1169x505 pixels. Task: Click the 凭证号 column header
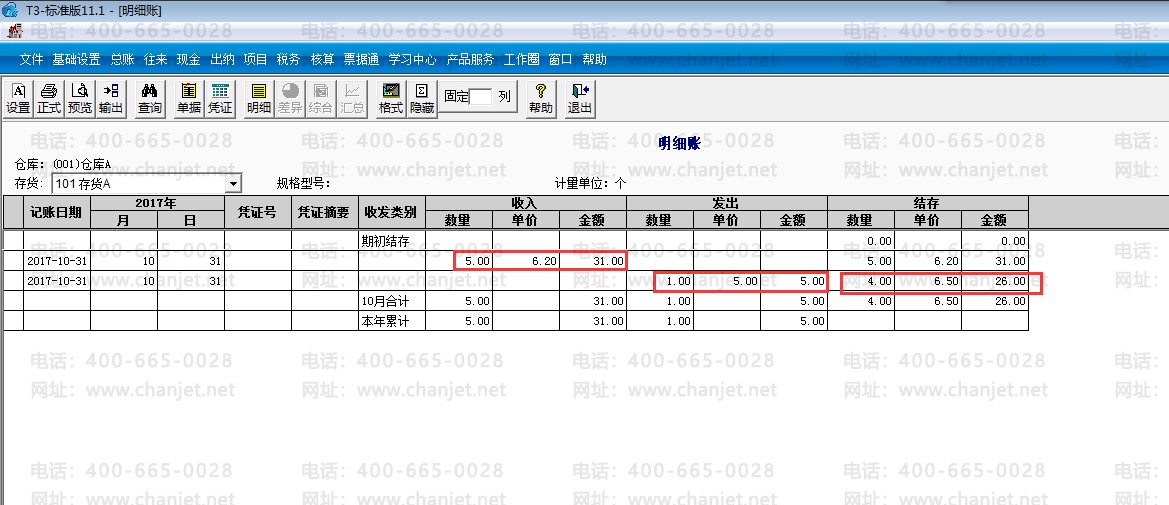click(x=257, y=212)
